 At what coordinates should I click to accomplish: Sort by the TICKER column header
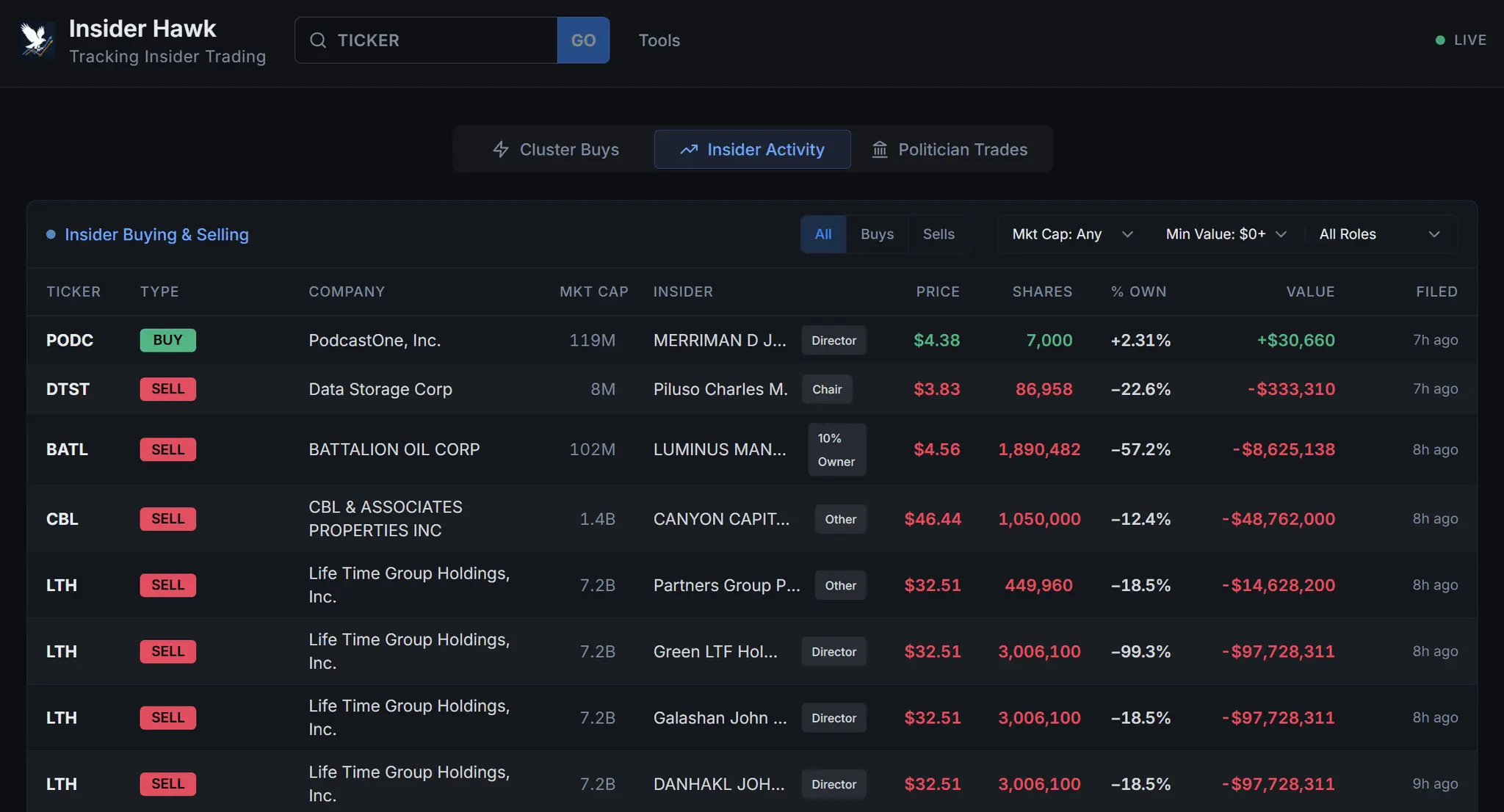click(73, 291)
